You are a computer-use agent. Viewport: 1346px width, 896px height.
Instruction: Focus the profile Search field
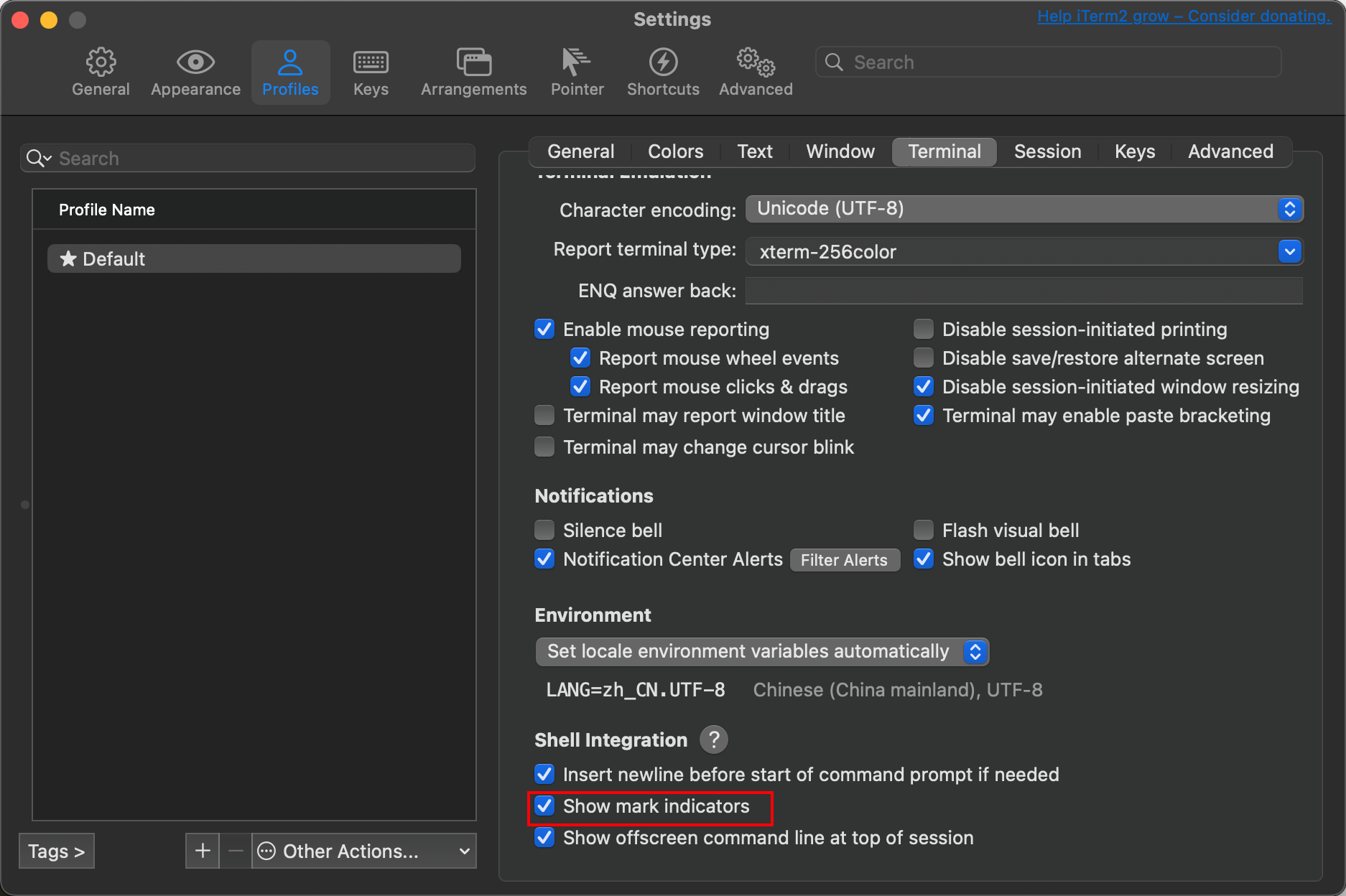(x=248, y=158)
